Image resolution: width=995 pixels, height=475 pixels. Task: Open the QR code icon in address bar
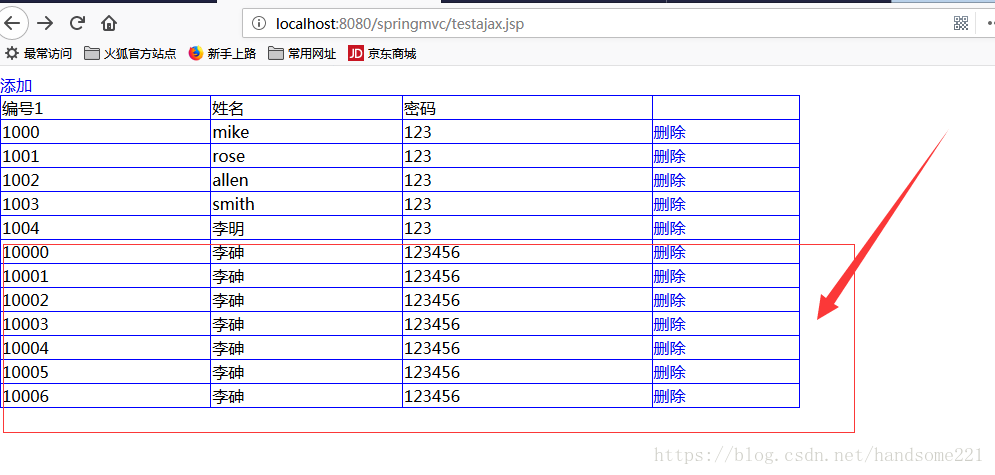(961, 24)
